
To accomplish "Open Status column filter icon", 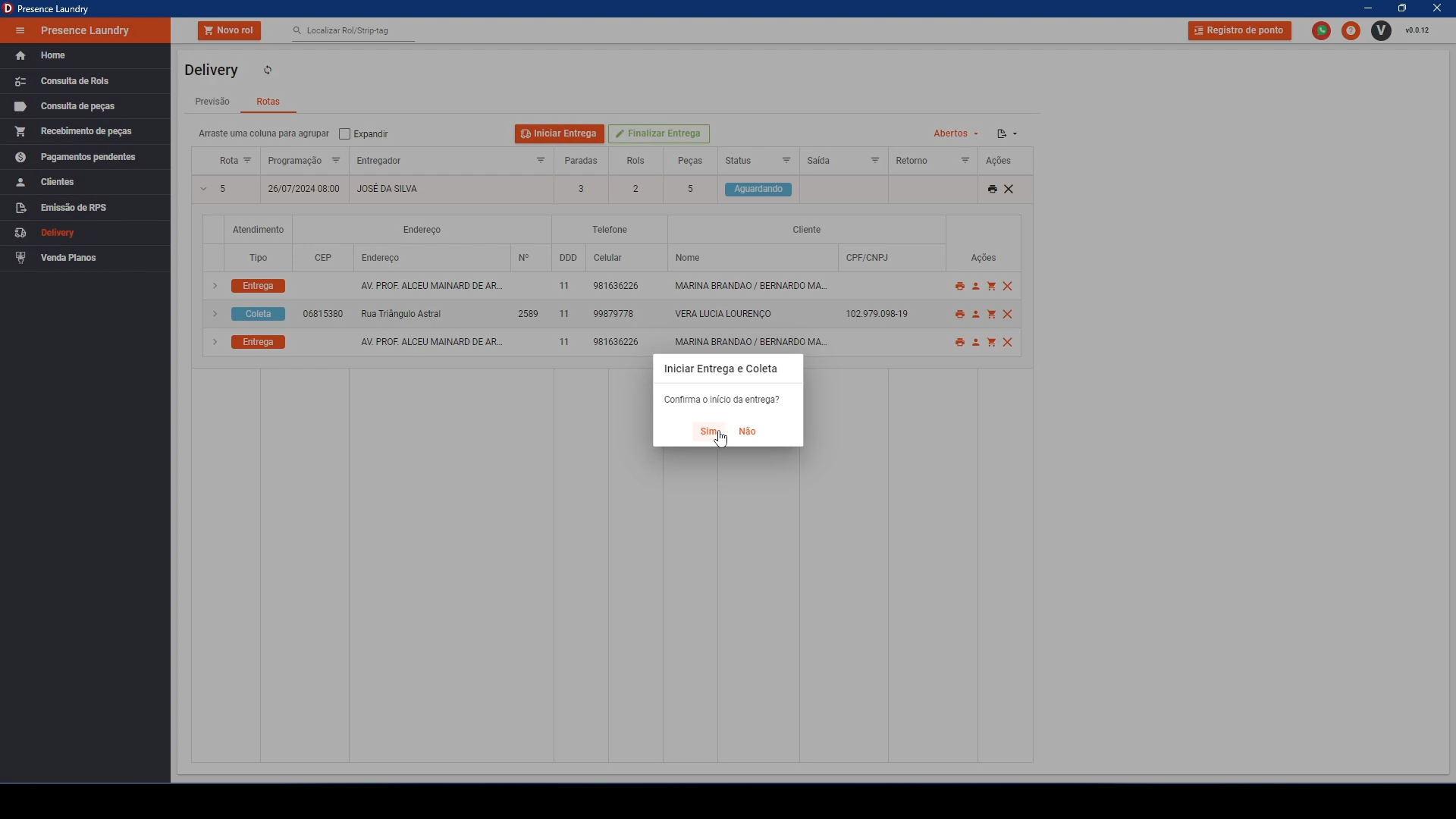I will click(786, 161).
